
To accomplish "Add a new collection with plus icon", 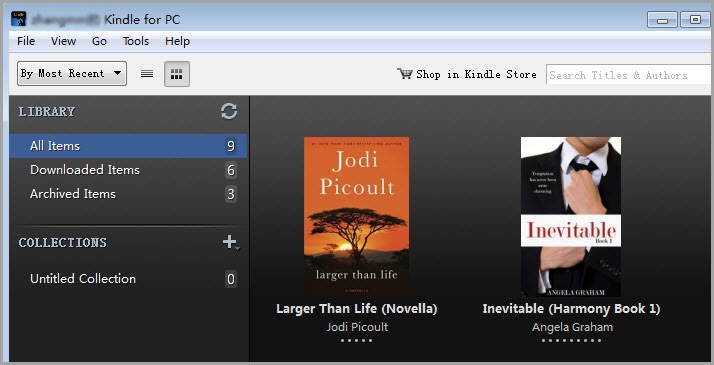I will tap(230, 242).
